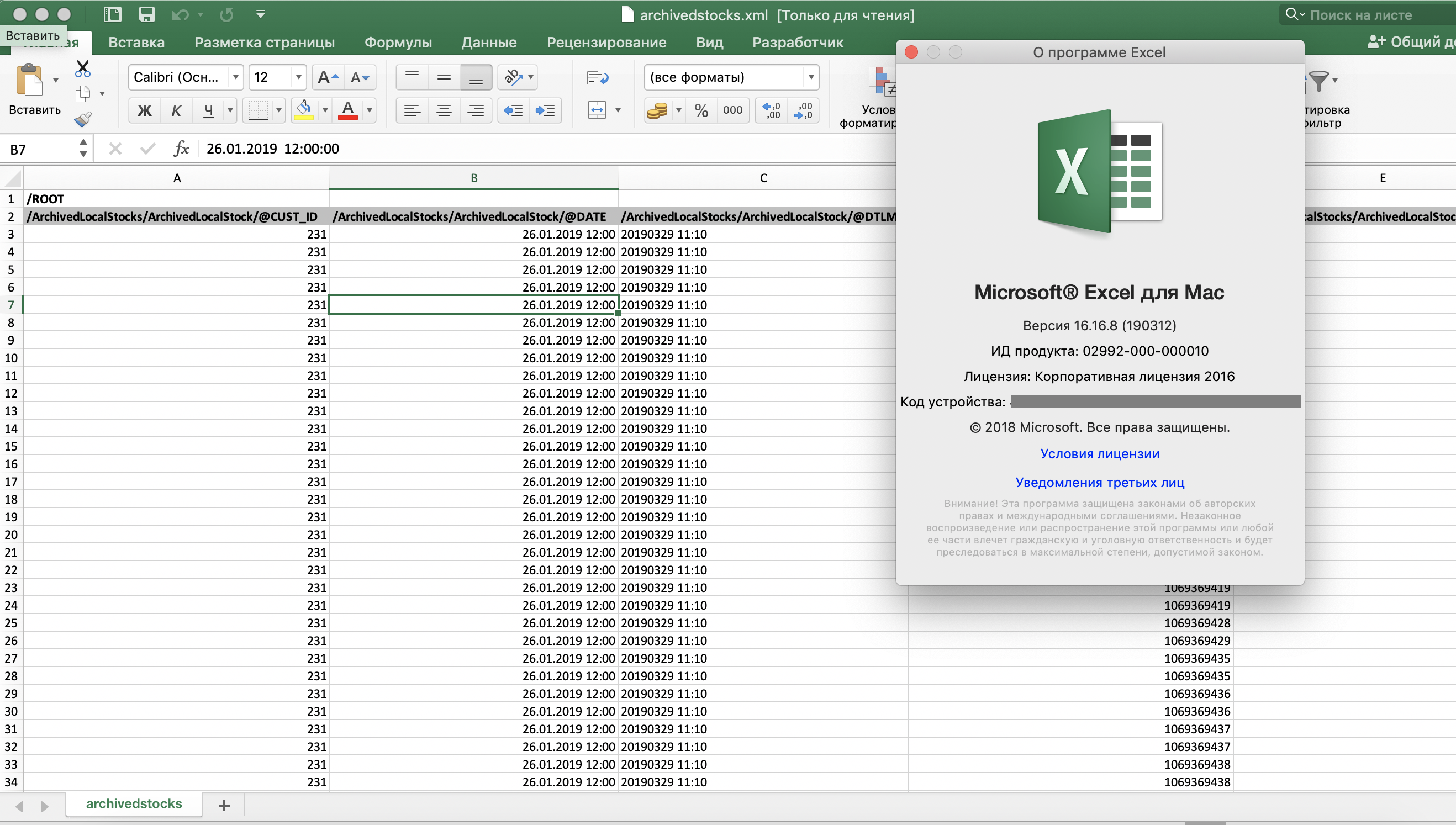Click the Cut scissors icon
Image resolution: width=1456 pixels, height=825 pixels.
[x=83, y=68]
